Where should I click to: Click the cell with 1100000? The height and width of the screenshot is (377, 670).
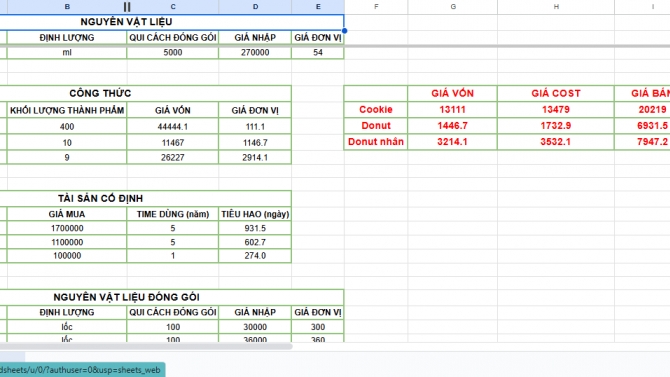67,242
